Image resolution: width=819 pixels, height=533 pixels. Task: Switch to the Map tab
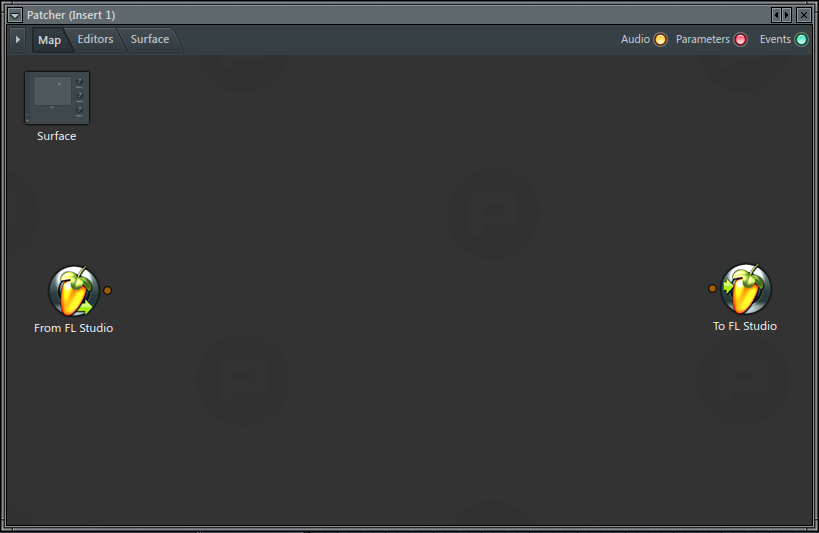tap(50, 40)
